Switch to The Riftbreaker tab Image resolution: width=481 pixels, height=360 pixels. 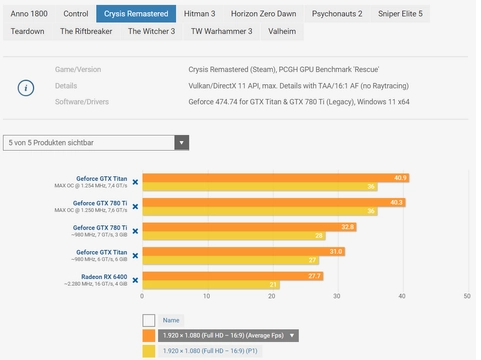(x=86, y=31)
